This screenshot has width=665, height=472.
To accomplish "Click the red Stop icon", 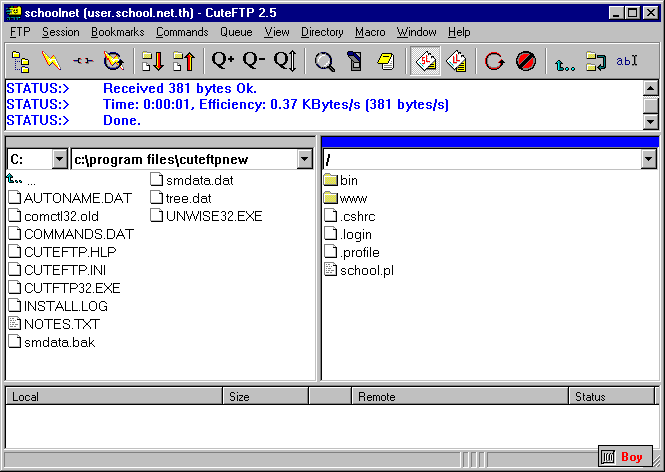I will (x=526, y=61).
